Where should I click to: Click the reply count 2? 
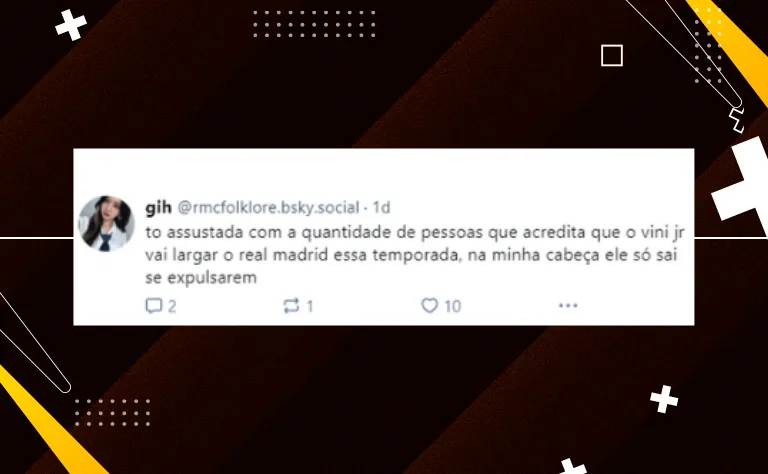[x=172, y=307]
